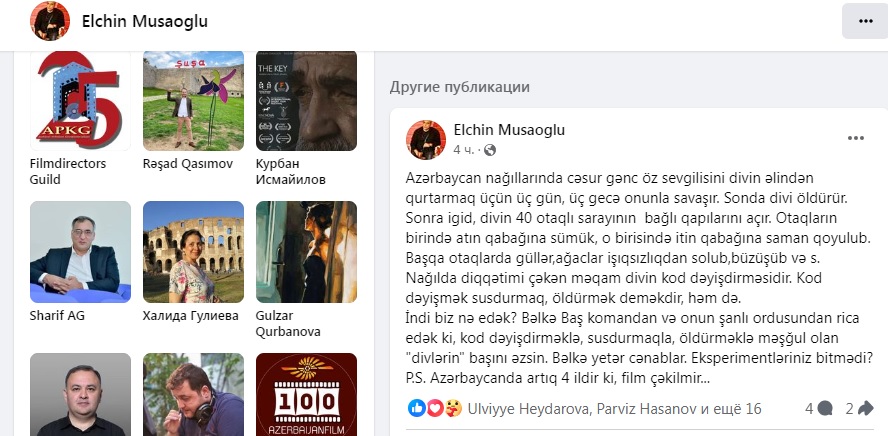Open the Filmdirectors Guild friend thumbnail

click(x=80, y=100)
